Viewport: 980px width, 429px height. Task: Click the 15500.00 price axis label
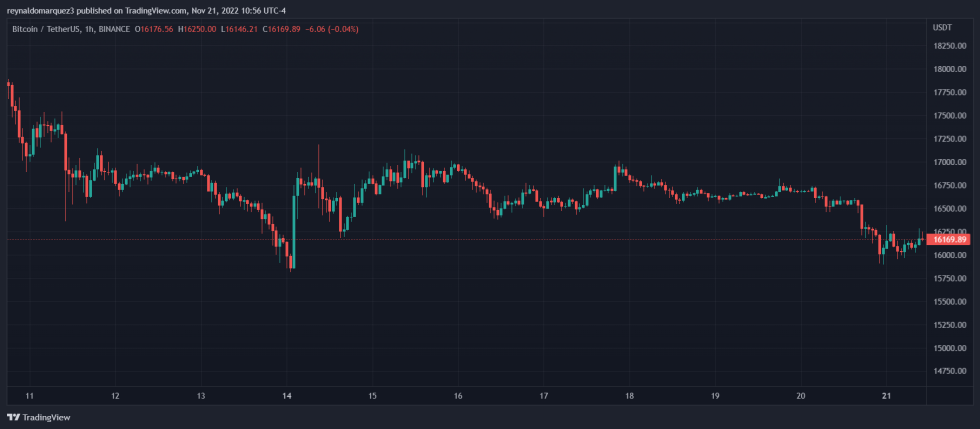(949, 301)
